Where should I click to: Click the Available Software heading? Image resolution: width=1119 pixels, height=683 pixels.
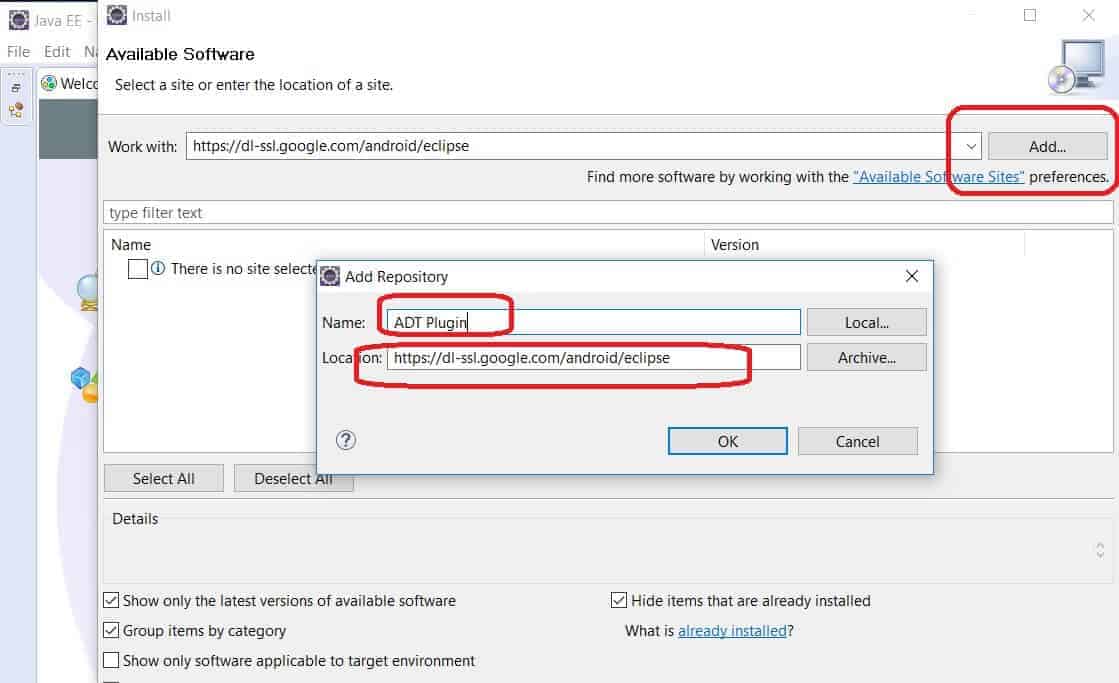[180, 54]
